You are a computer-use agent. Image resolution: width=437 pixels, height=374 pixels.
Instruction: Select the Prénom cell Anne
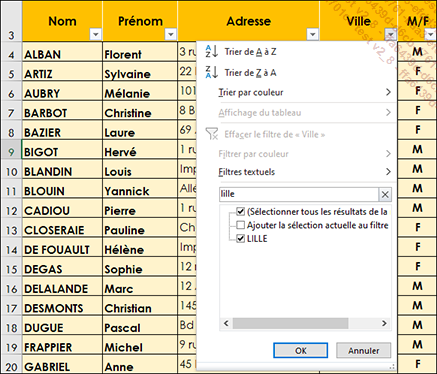coord(140,364)
